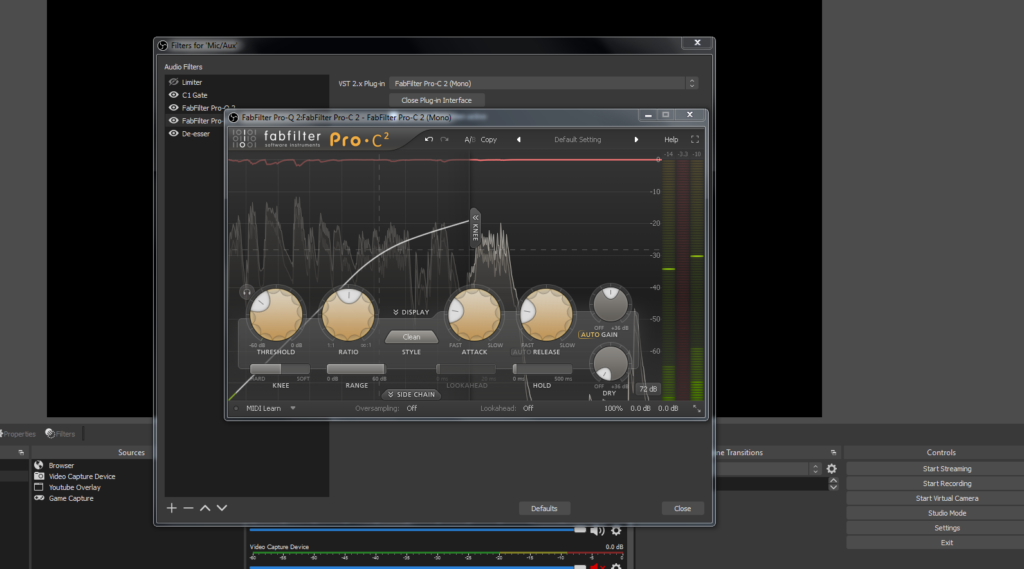
Task: Remove selected filter with minus icon
Action: pyautogui.click(x=188, y=508)
